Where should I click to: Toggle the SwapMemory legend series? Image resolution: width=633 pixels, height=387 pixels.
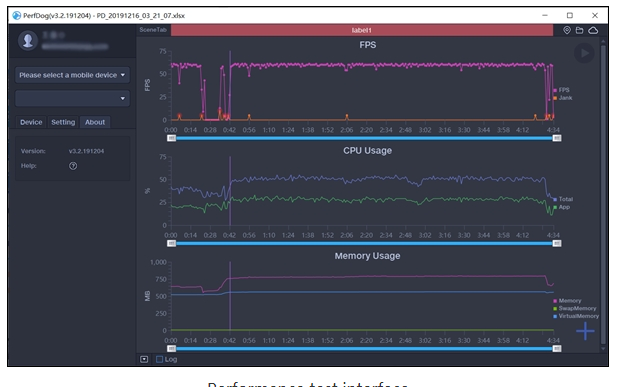(574, 308)
